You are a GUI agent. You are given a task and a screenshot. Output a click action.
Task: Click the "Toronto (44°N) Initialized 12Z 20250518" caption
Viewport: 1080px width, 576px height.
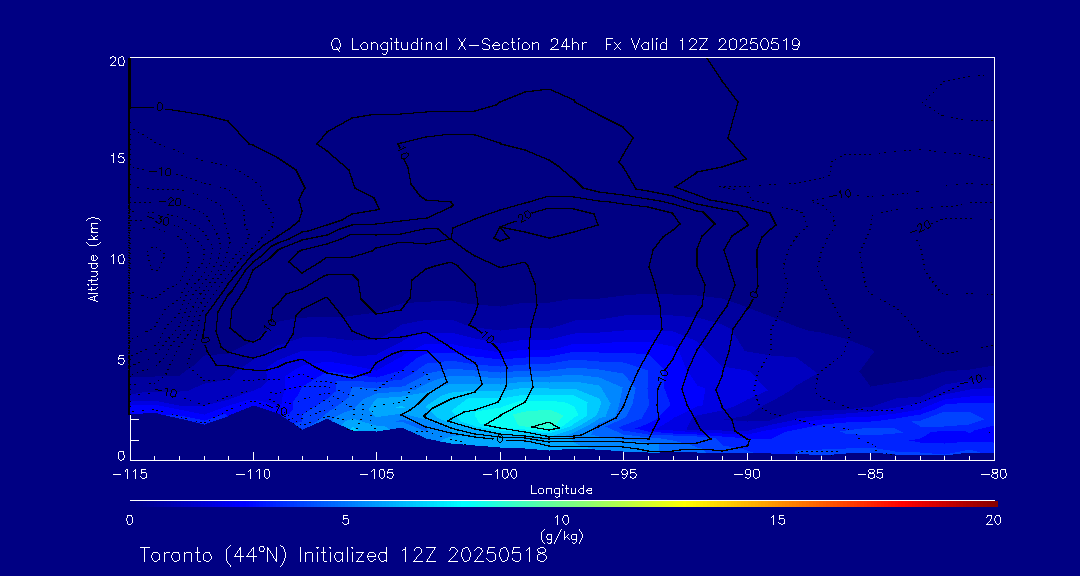pyautogui.click(x=344, y=555)
